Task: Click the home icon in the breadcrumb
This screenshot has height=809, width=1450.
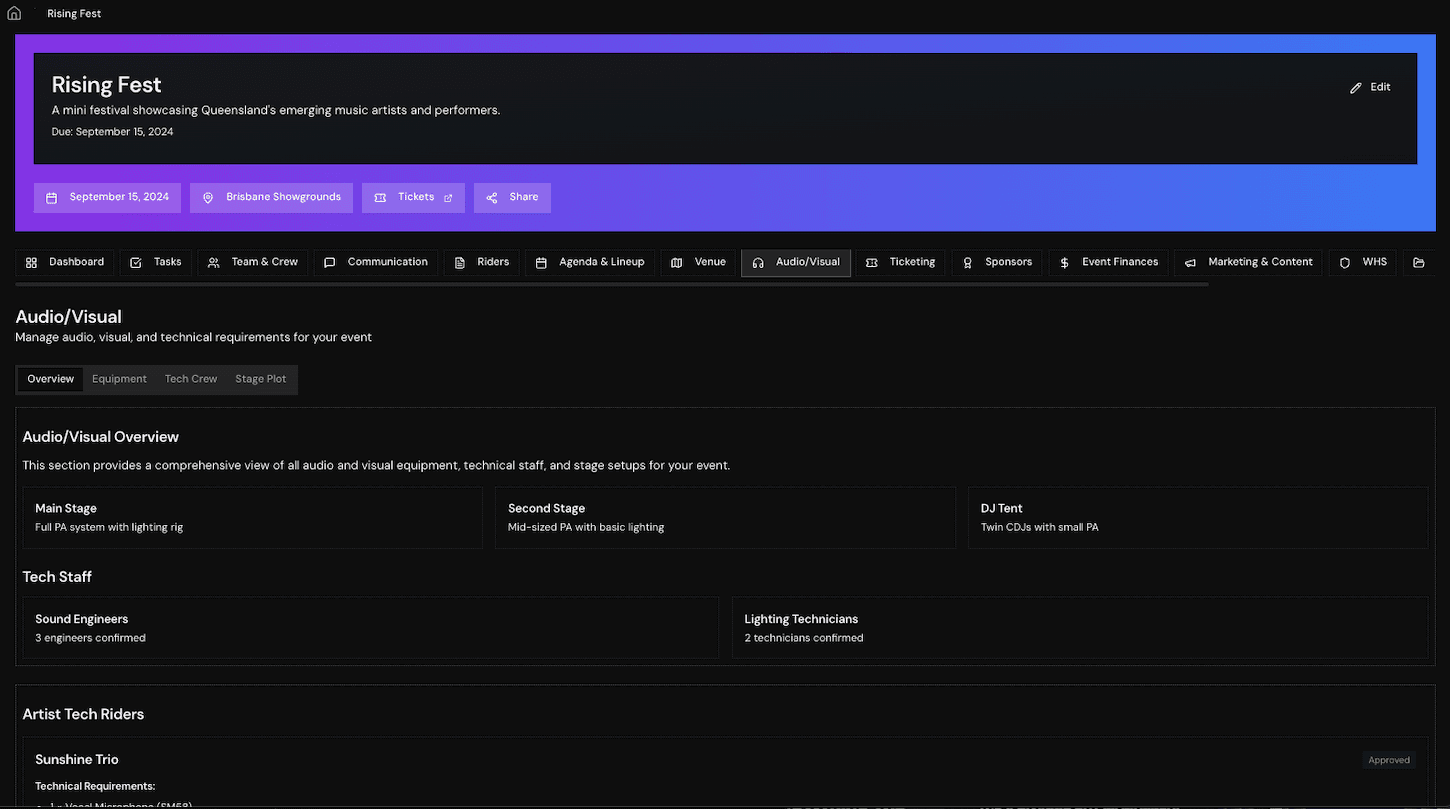Action: [14, 14]
